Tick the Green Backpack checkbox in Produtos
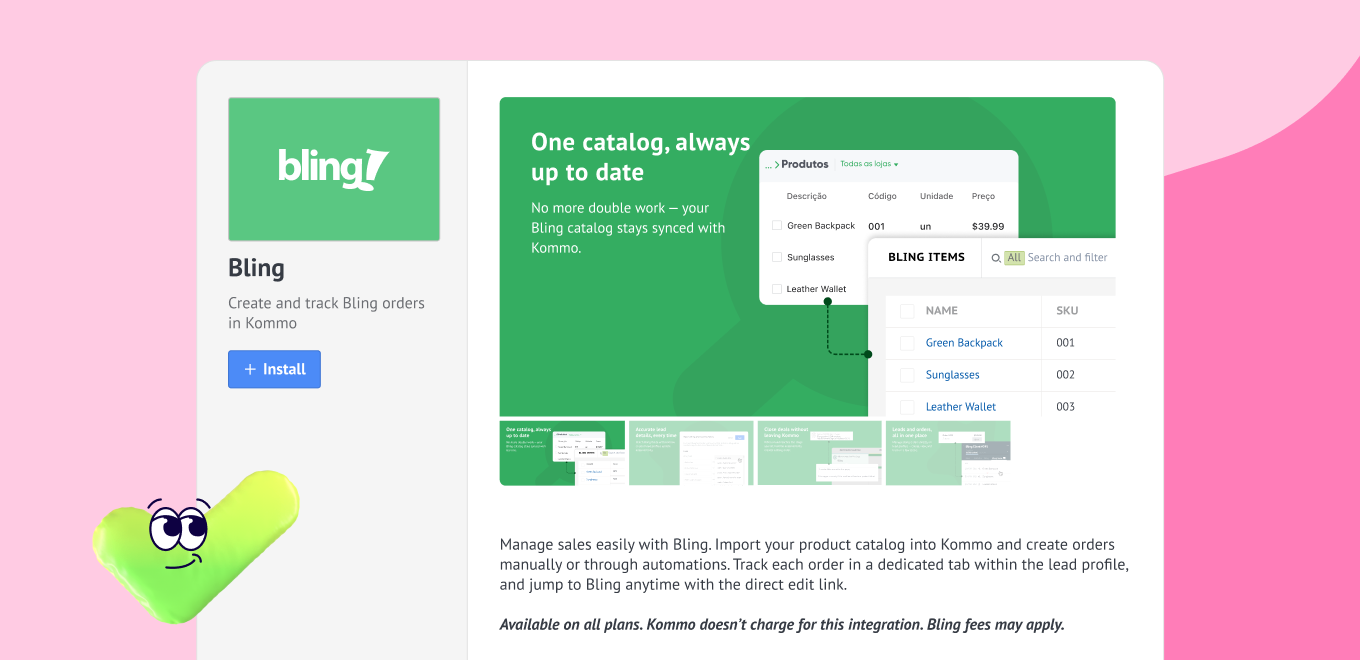Viewport: 1360px width, 660px height. [x=777, y=226]
